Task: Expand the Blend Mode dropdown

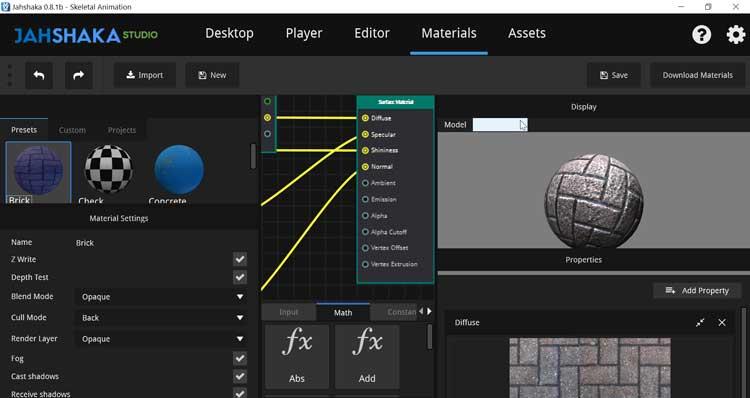Action: 161,297
